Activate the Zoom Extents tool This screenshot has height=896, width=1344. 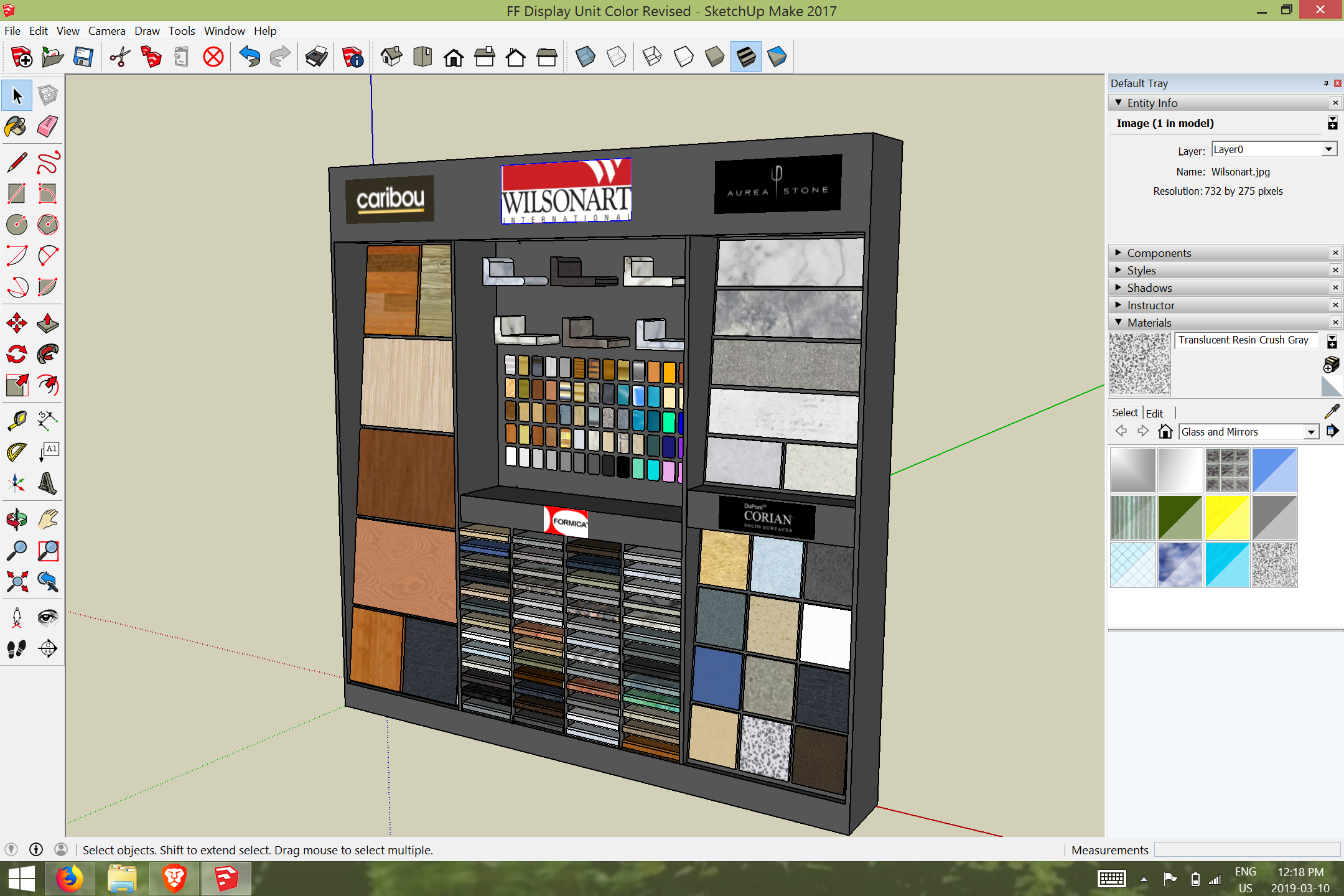[x=16, y=582]
